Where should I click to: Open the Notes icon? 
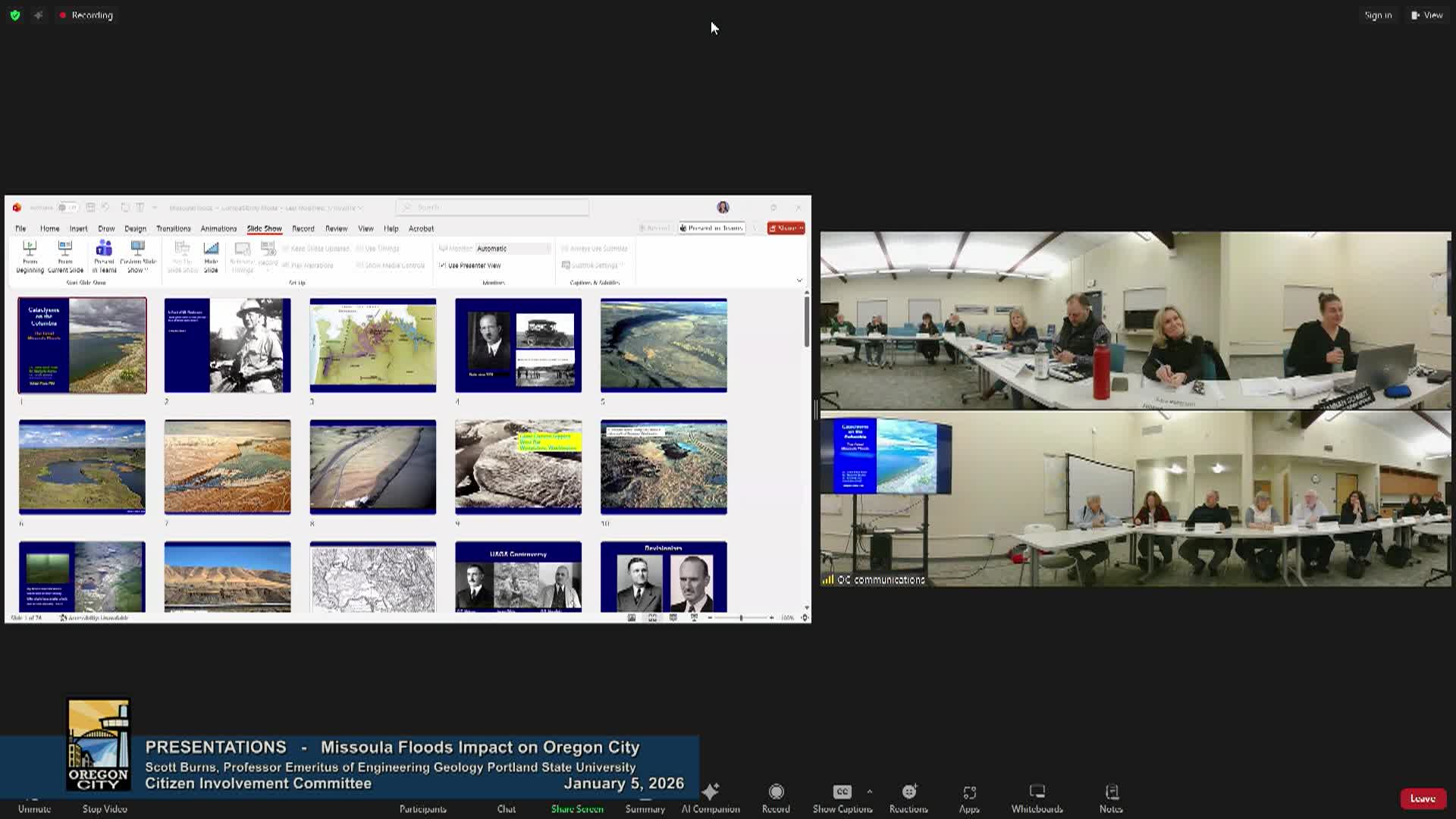coord(1111,792)
